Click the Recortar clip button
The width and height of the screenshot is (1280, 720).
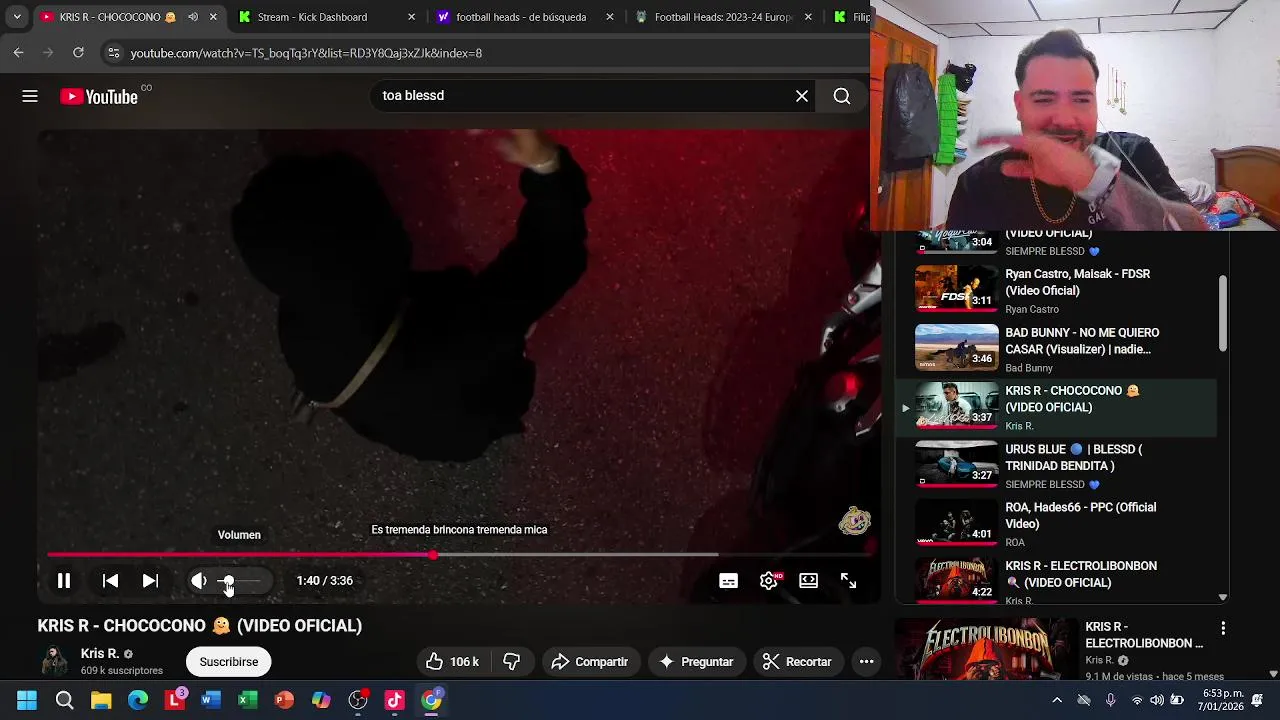tap(797, 661)
